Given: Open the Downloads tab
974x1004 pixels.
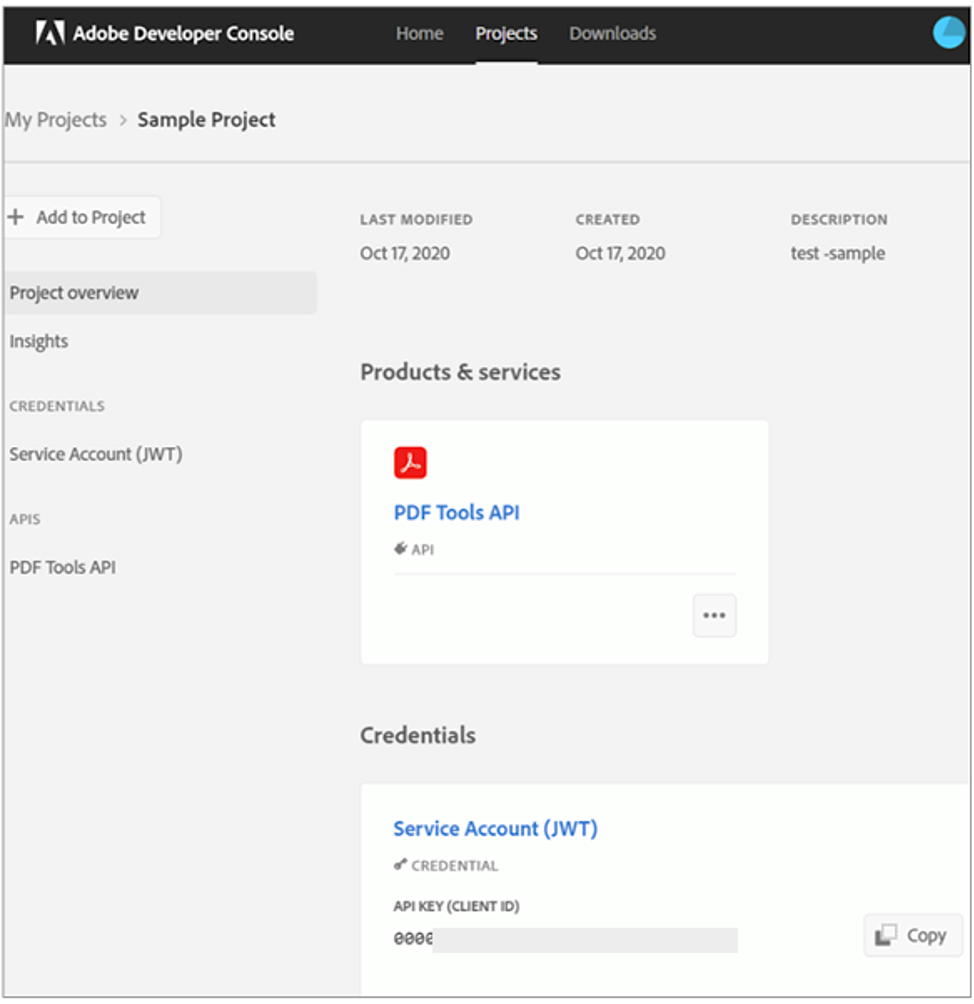Looking at the screenshot, I should pyautogui.click(x=612, y=33).
